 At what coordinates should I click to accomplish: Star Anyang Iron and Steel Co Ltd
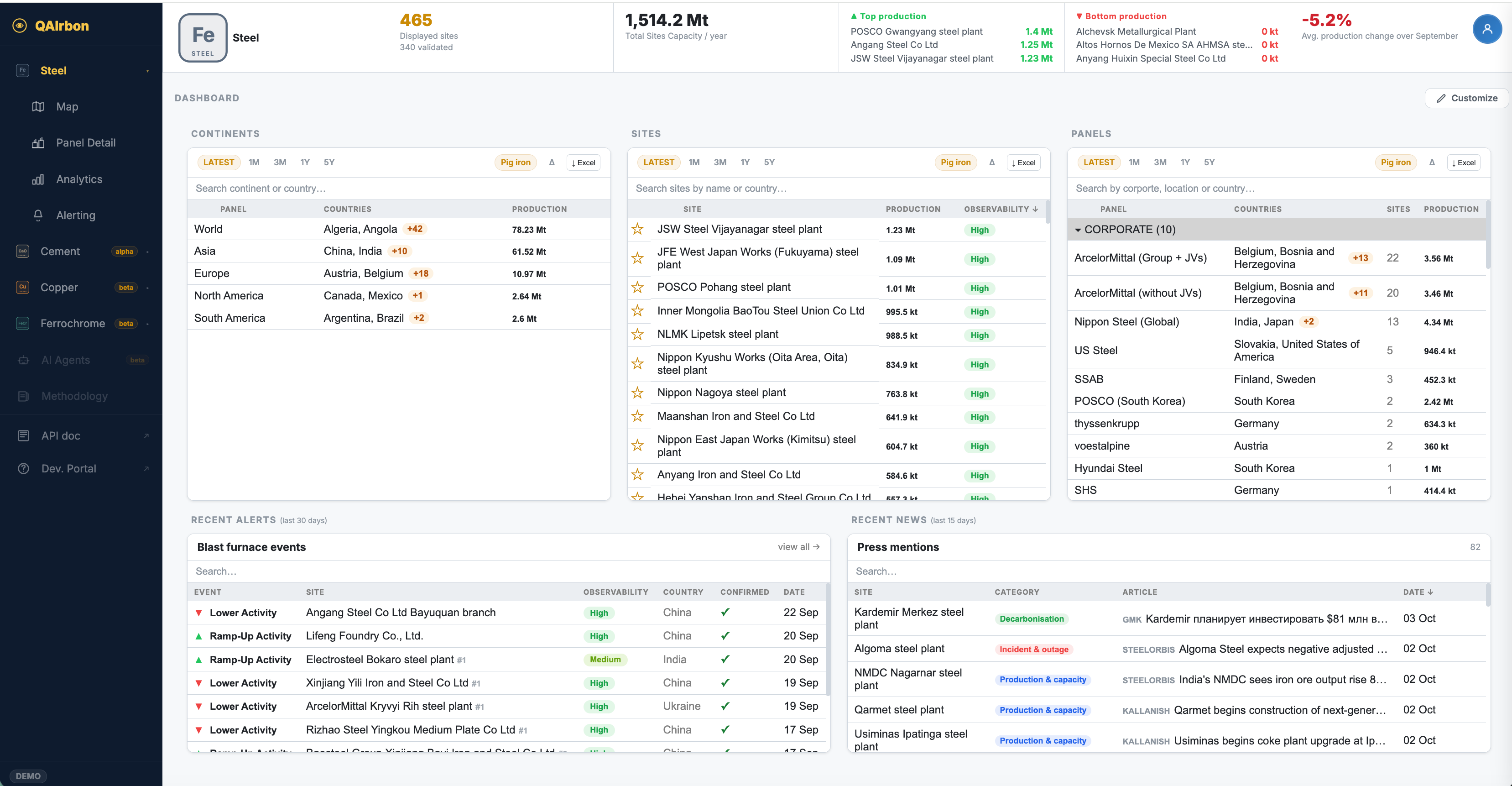637,475
